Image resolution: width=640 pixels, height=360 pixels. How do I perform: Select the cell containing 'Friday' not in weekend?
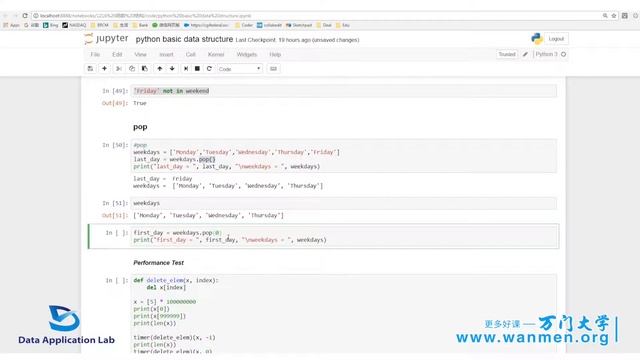click(x=344, y=91)
